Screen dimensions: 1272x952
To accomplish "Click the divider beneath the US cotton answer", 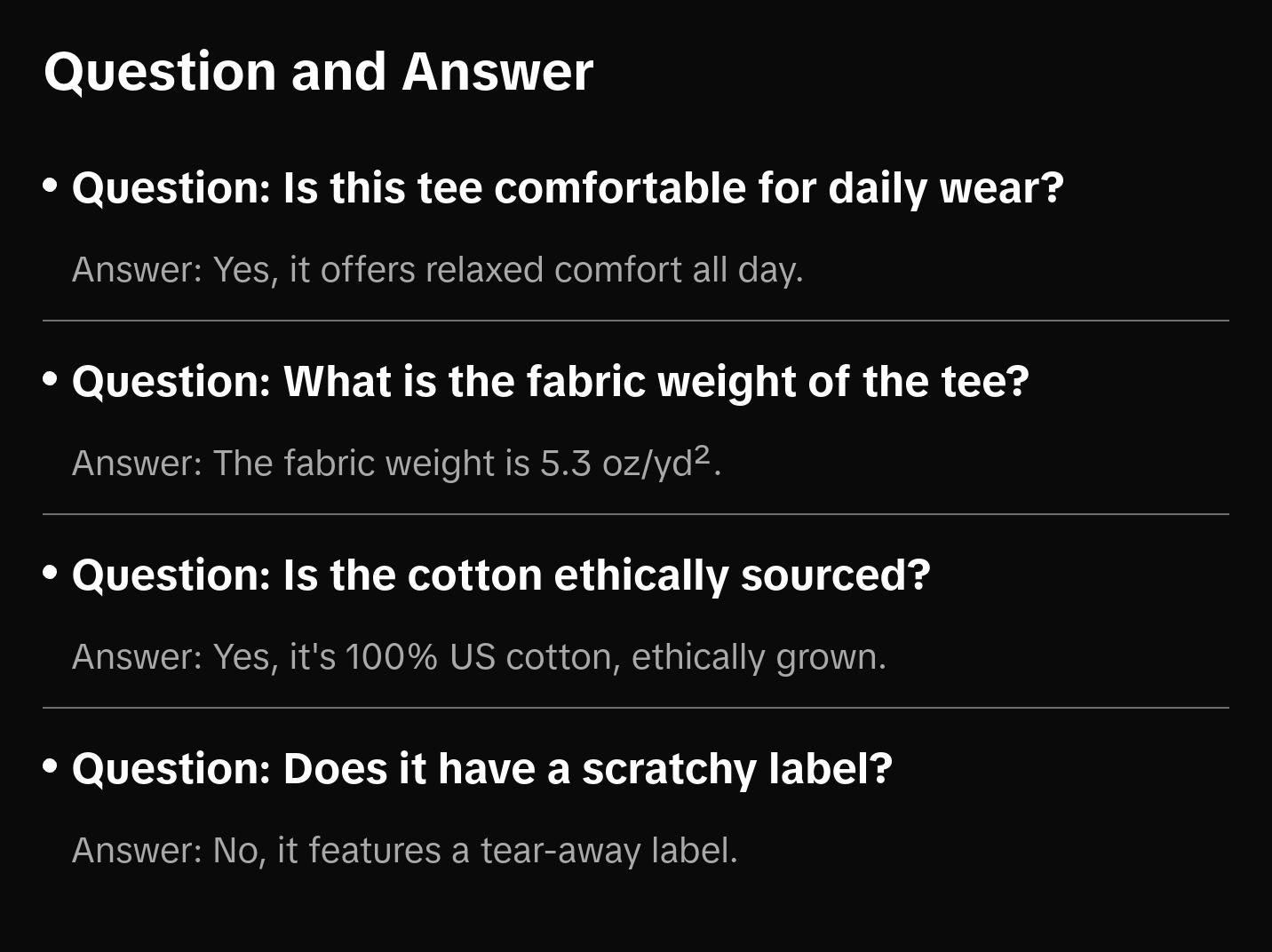I will pyautogui.click(x=636, y=708).
